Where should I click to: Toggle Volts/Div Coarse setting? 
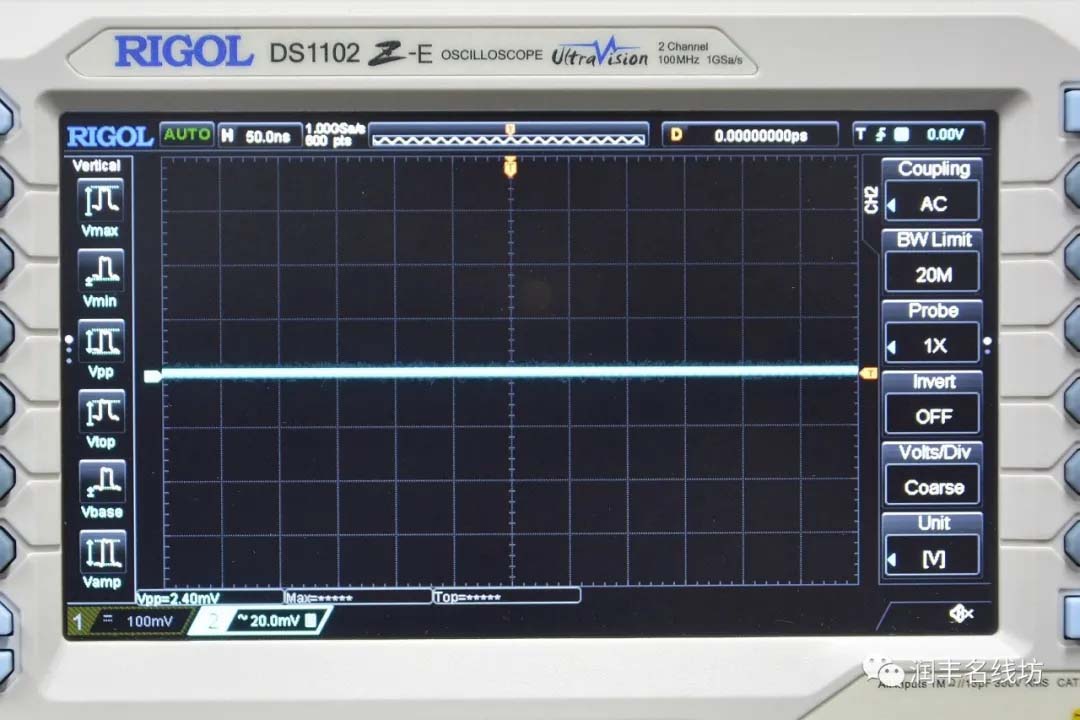[932, 487]
